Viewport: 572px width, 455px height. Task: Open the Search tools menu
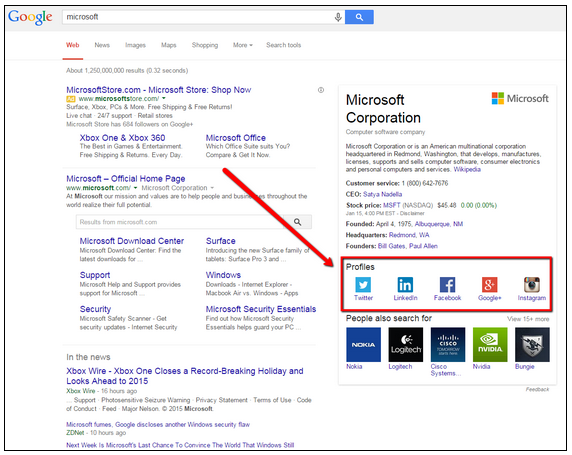click(x=283, y=45)
